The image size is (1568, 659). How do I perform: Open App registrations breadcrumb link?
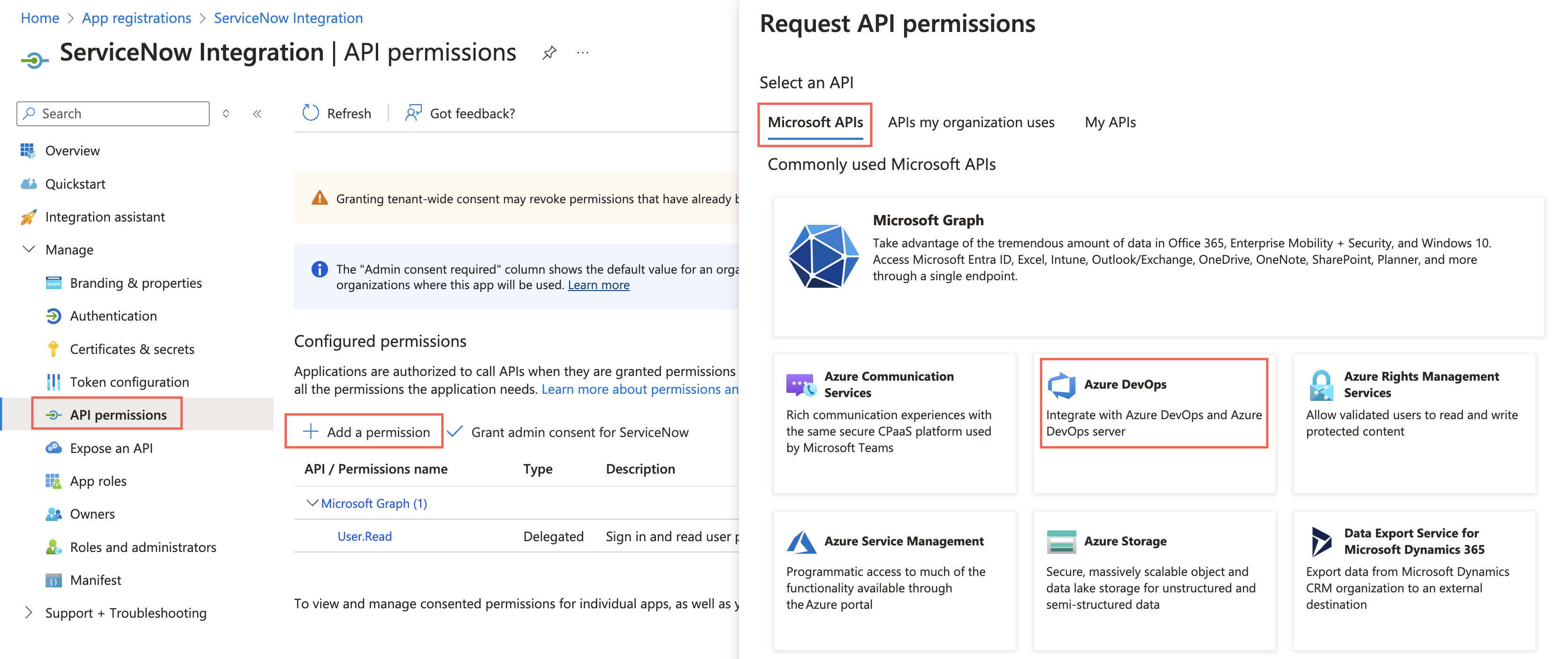point(137,18)
